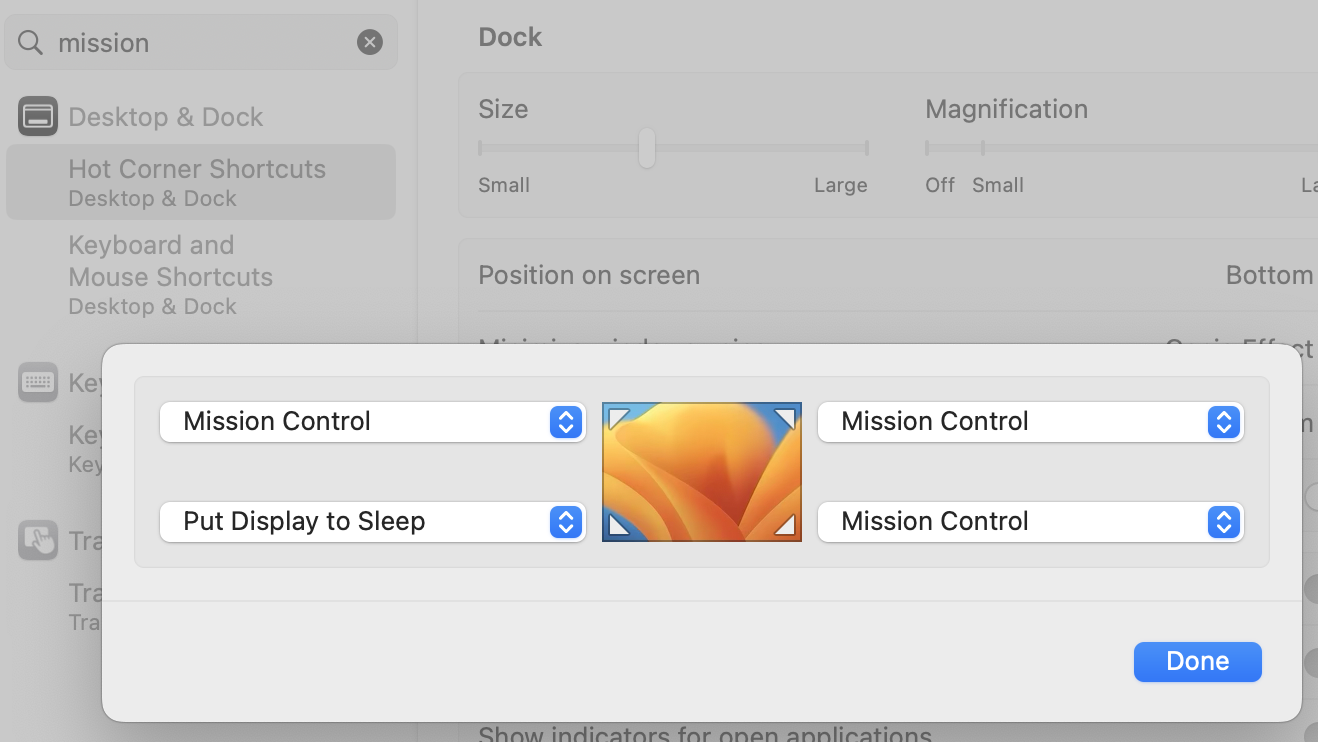The height and width of the screenshot is (742, 1318).
Task: Click the Trackpad icon in the sidebar
Action: point(38,540)
